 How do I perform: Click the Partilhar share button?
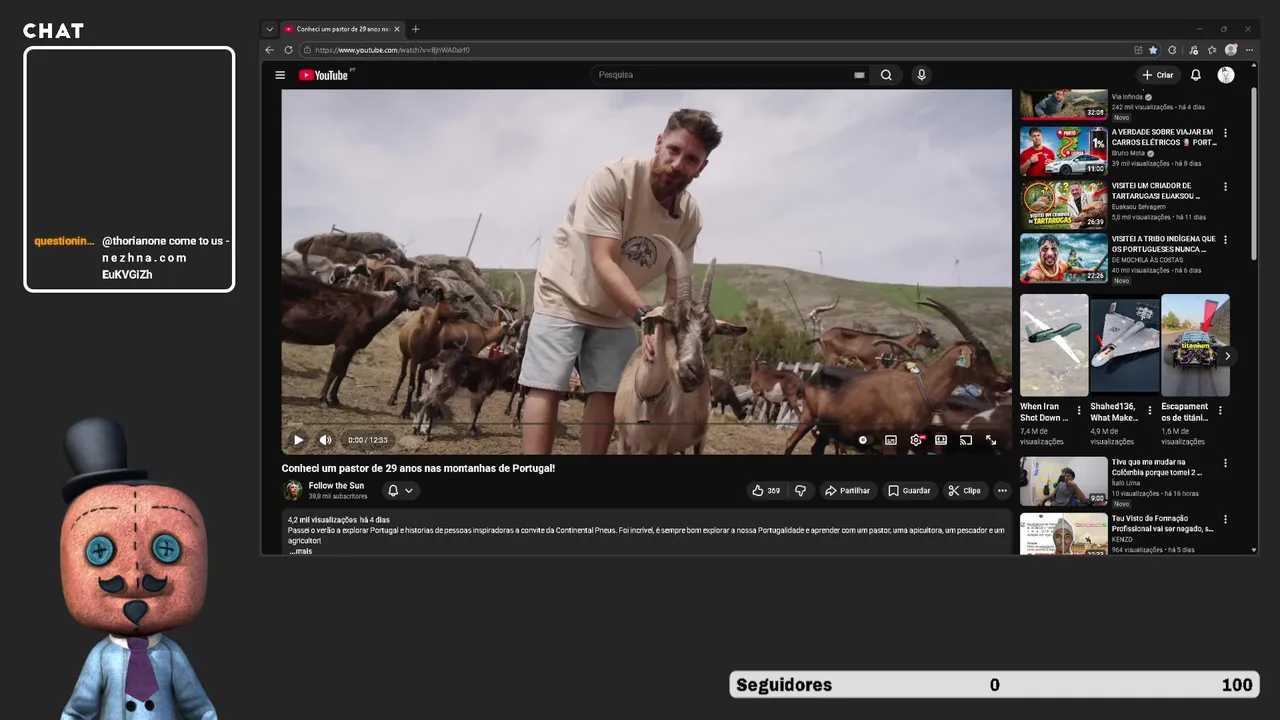click(848, 491)
